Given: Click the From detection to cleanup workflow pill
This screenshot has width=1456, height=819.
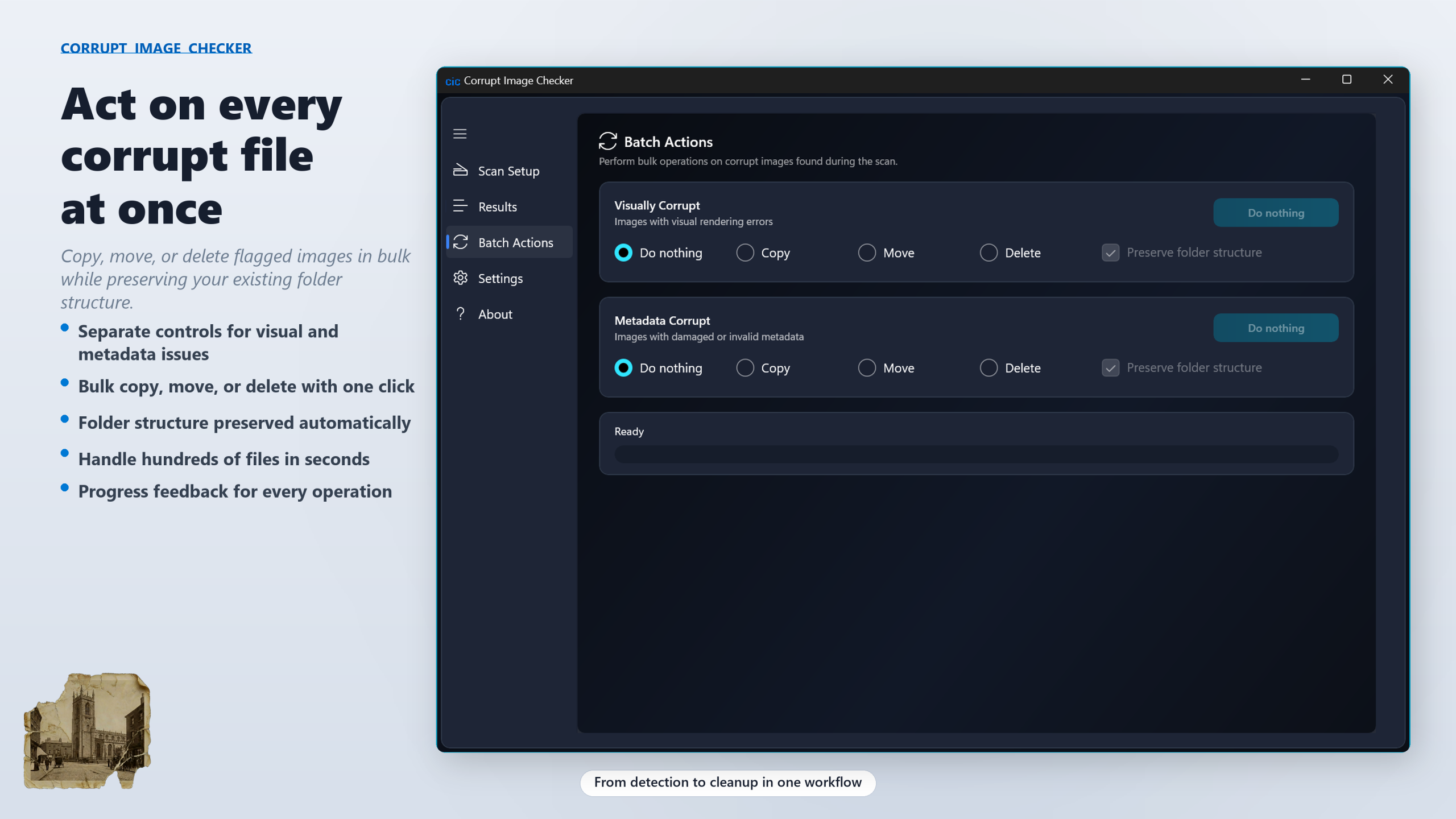Looking at the screenshot, I should (x=728, y=782).
